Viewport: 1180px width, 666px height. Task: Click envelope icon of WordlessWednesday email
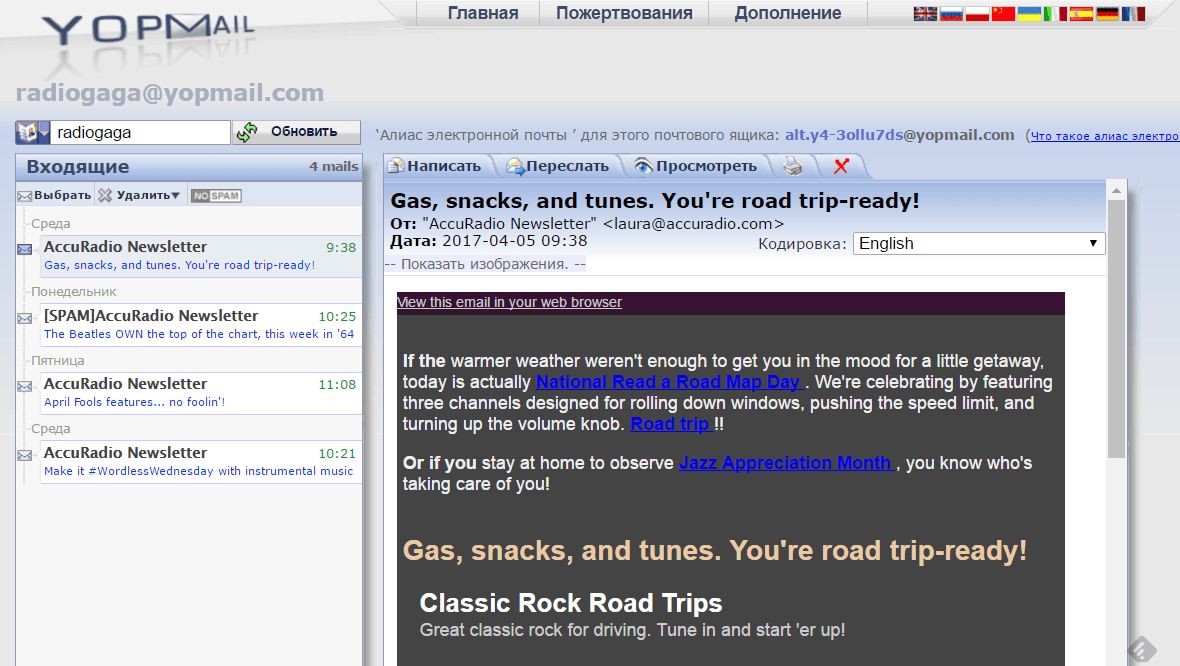coord(25,455)
